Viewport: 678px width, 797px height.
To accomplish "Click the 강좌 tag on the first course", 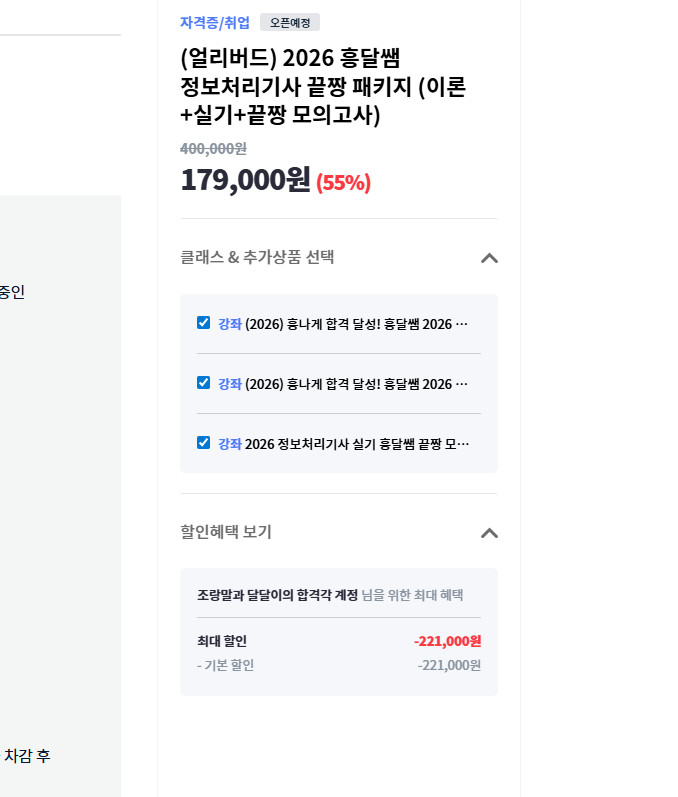I will point(230,324).
